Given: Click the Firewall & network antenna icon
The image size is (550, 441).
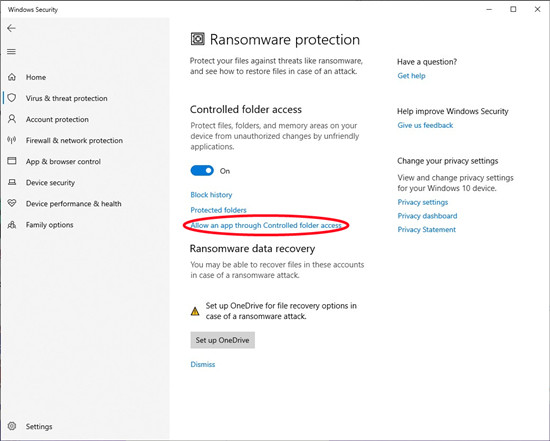Looking at the screenshot, I should point(12,140).
